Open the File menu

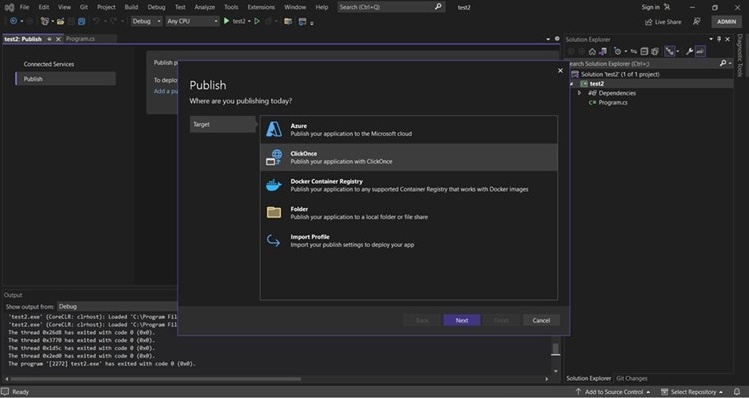(x=24, y=7)
